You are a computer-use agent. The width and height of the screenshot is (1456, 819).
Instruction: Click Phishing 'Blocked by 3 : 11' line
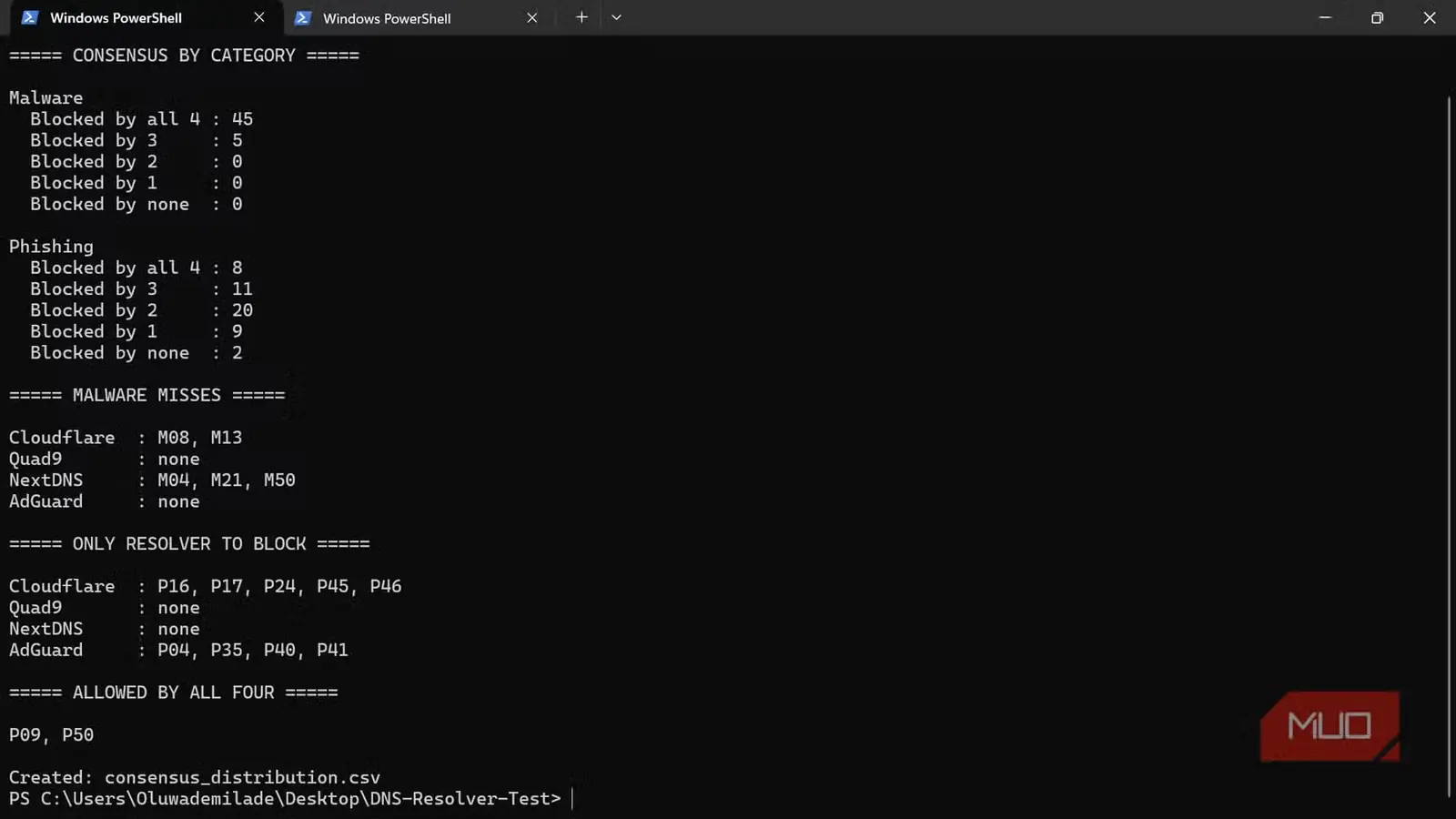141,289
